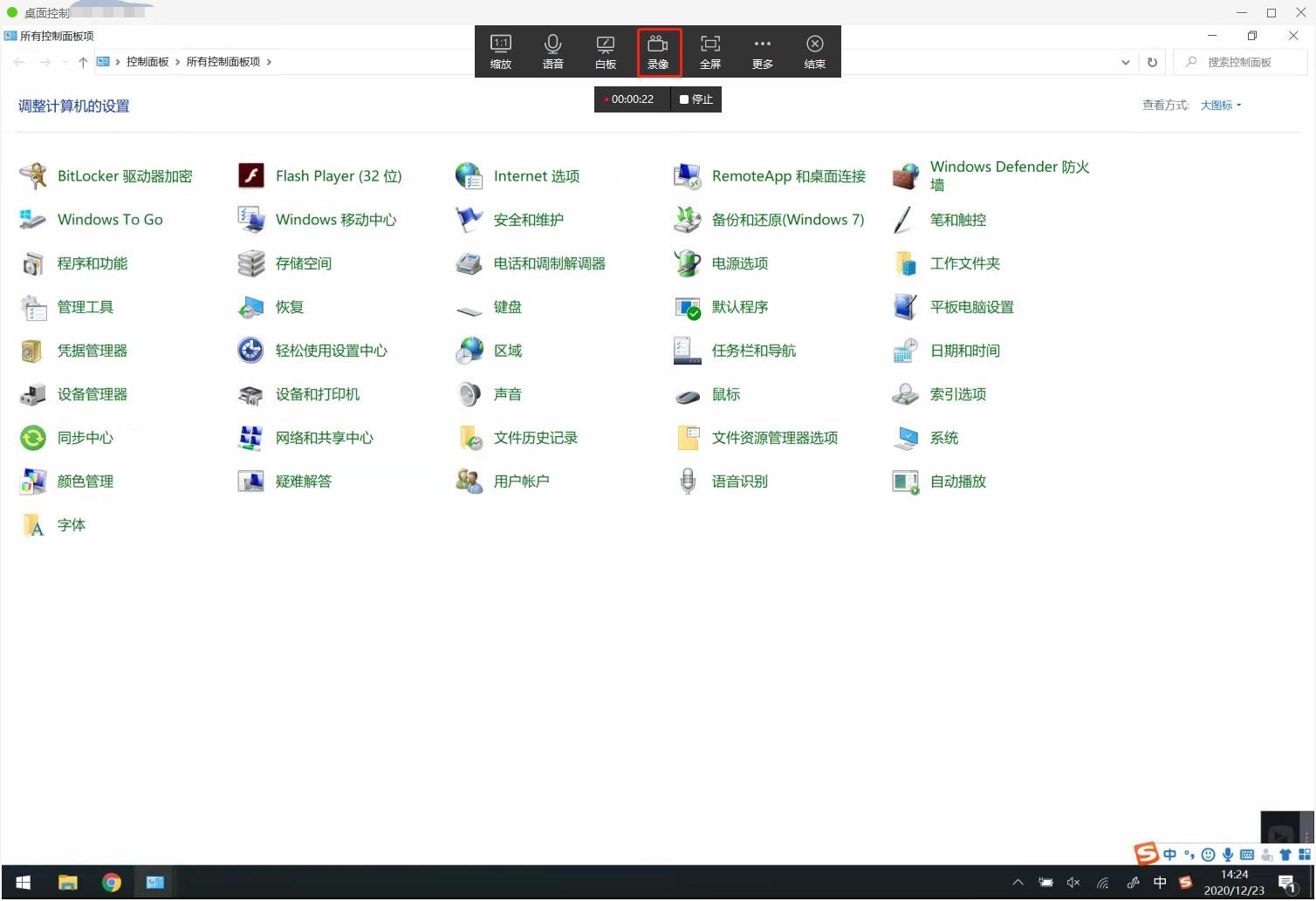Open the 管理工具 icon

tap(33, 307)
